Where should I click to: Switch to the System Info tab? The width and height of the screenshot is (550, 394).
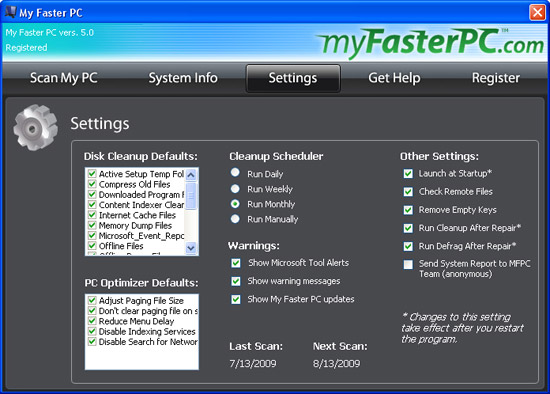(x=183, y=78)
